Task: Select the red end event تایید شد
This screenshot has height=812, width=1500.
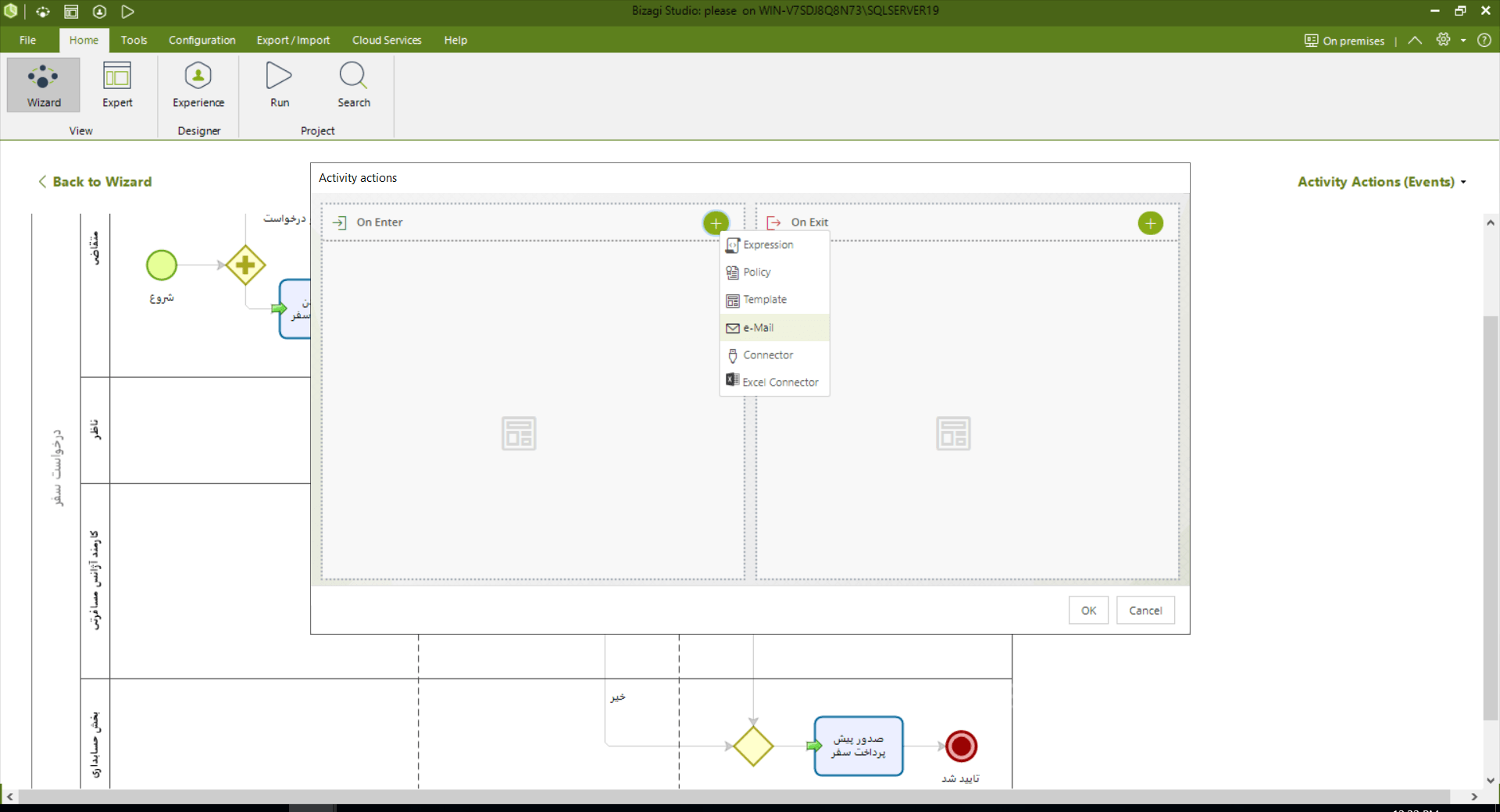Action: [x=961, y=746]
